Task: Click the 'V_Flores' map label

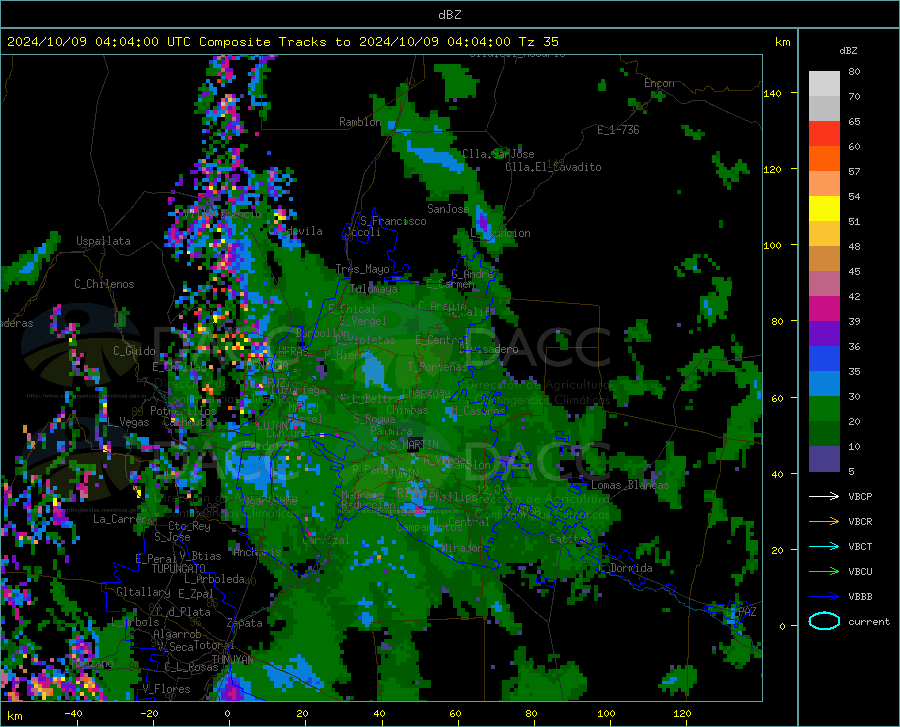Action: (x=166, y=689)
